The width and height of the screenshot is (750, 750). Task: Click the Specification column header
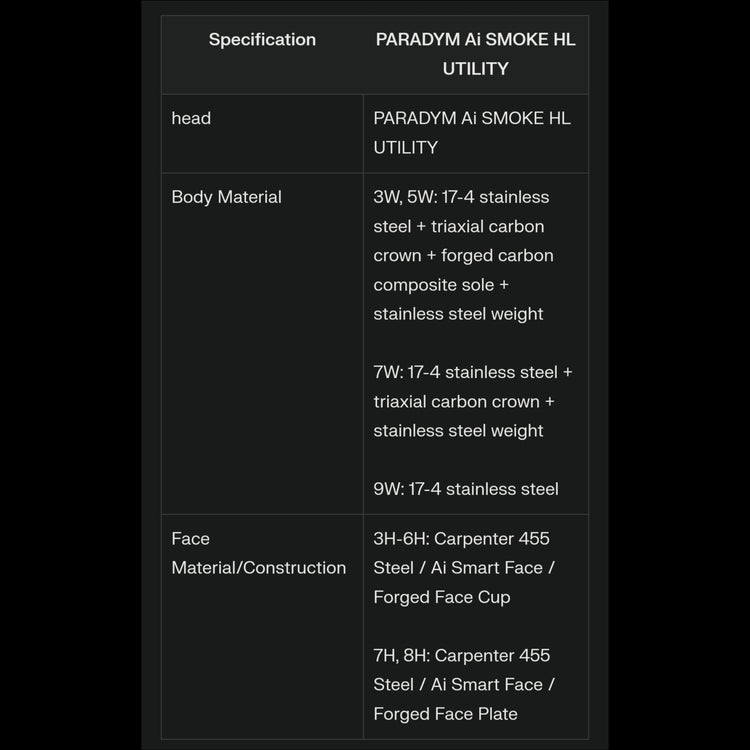click(x=262, y=40)
